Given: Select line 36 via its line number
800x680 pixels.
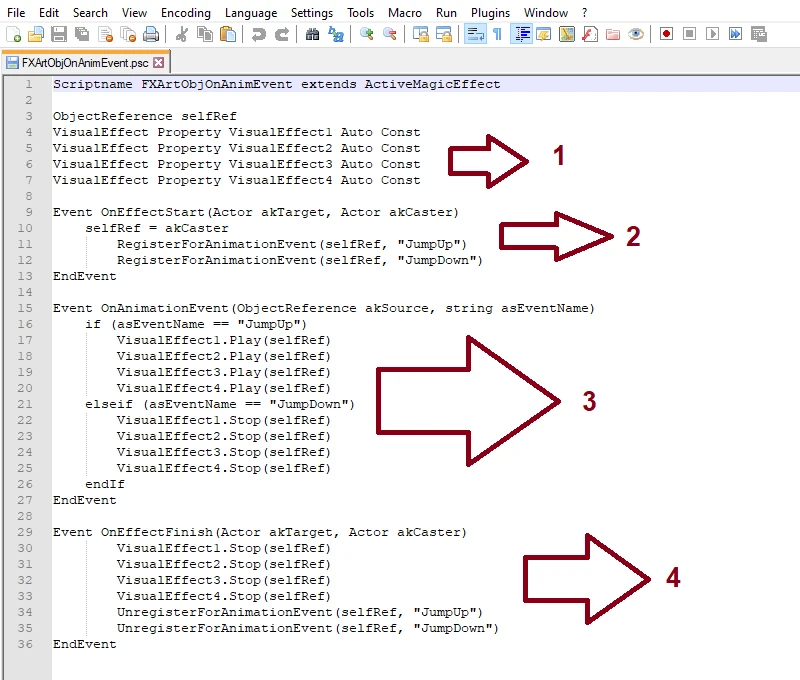Looking at the screenshot, I should tap(25, 644).
